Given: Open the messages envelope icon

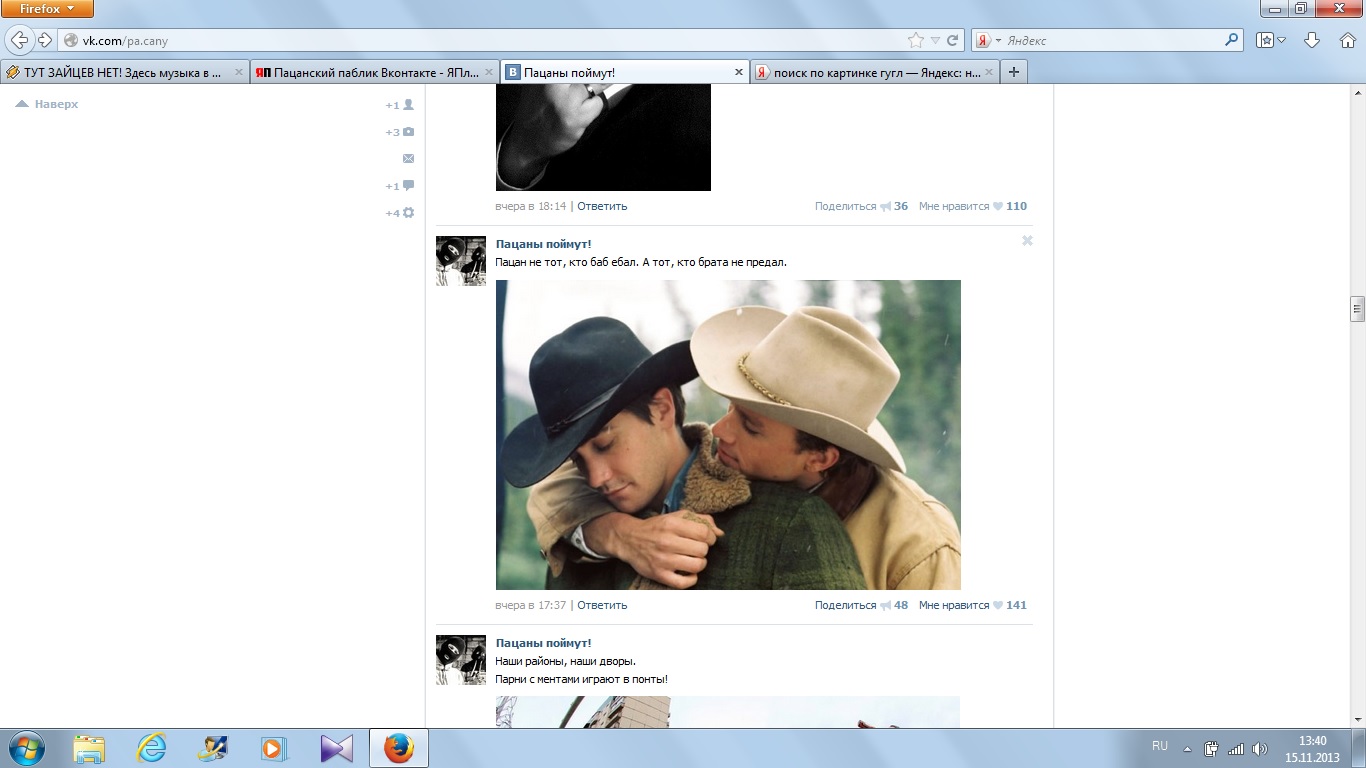Looking at the screenshot, I should point(408,158).
